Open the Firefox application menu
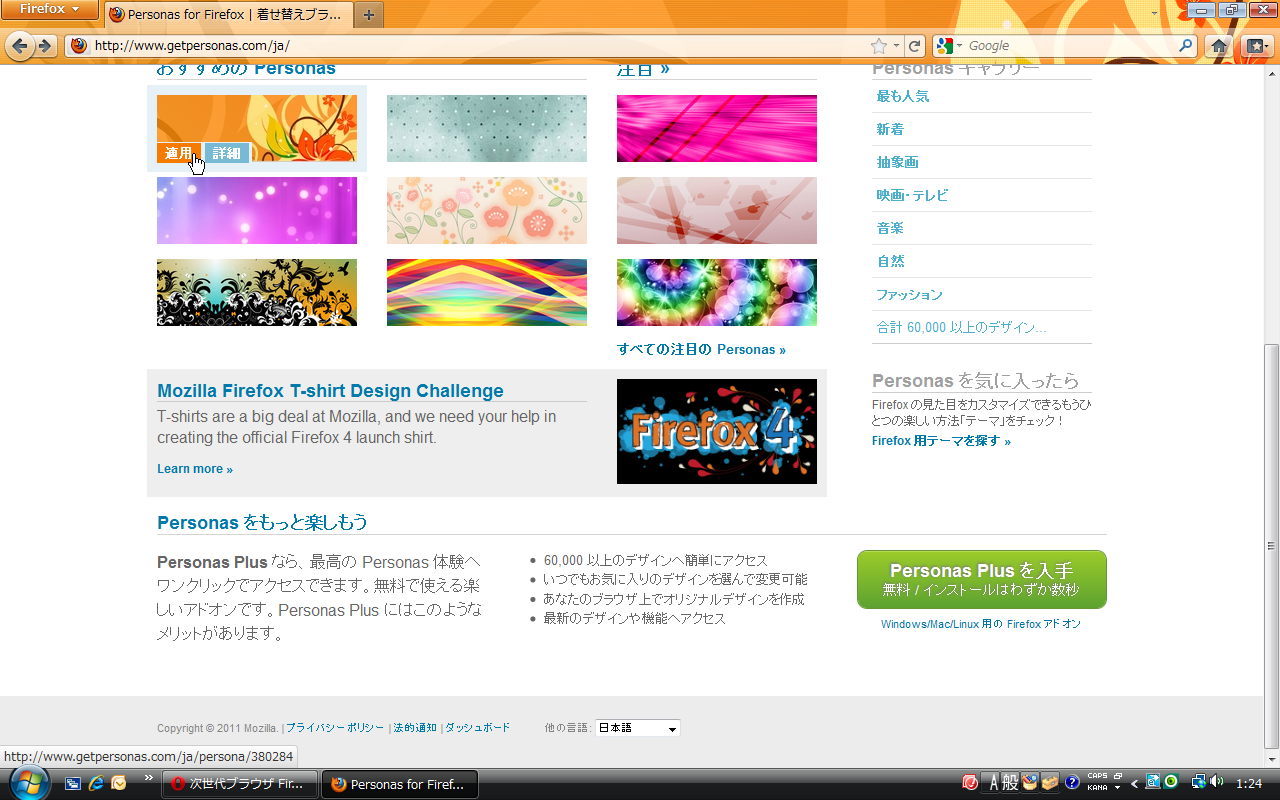This screenshot has height=800, width=1280. (x=49, y=9)
